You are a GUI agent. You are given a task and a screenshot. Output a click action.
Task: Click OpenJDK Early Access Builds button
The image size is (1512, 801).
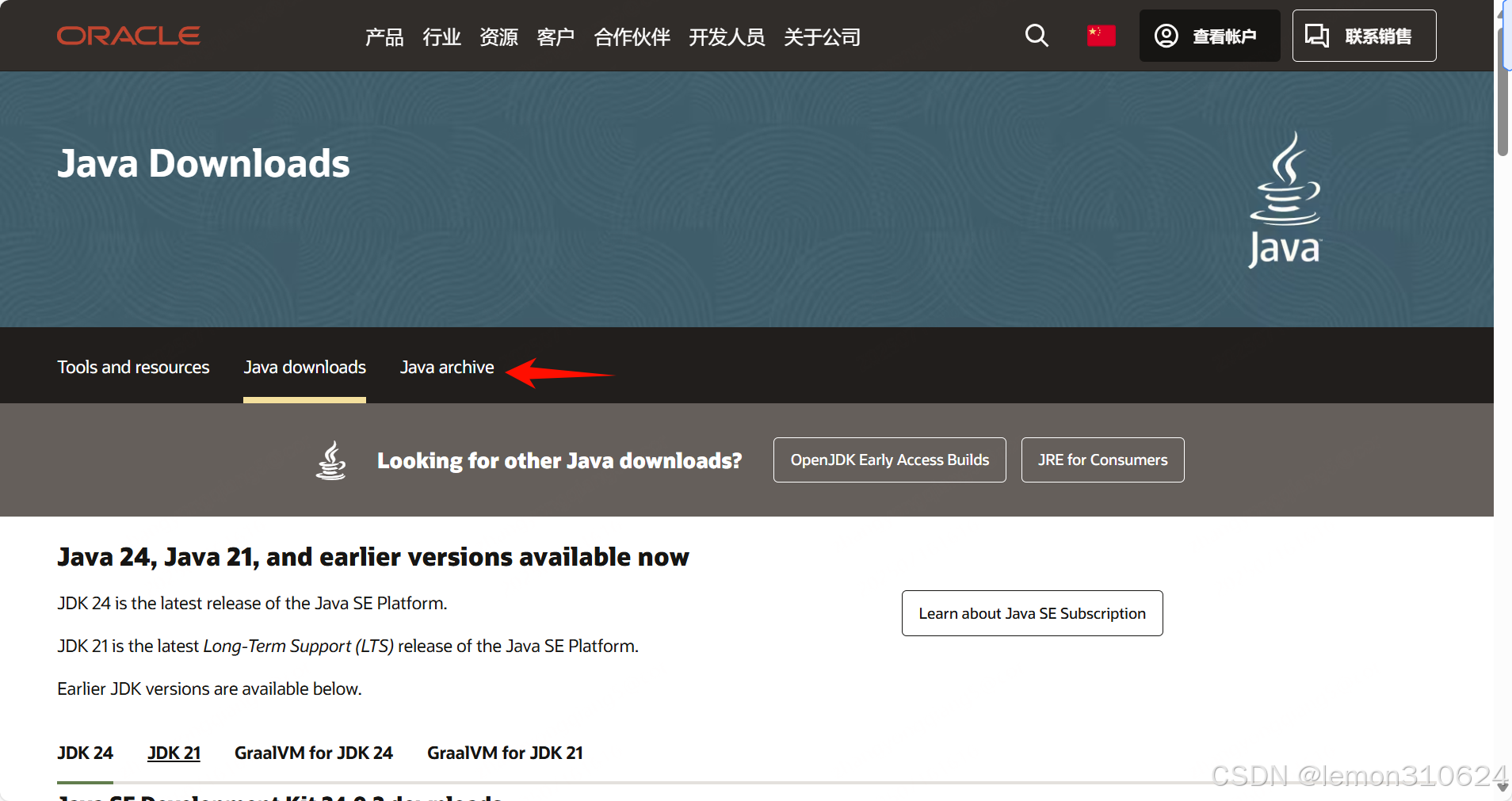point(890,460)
